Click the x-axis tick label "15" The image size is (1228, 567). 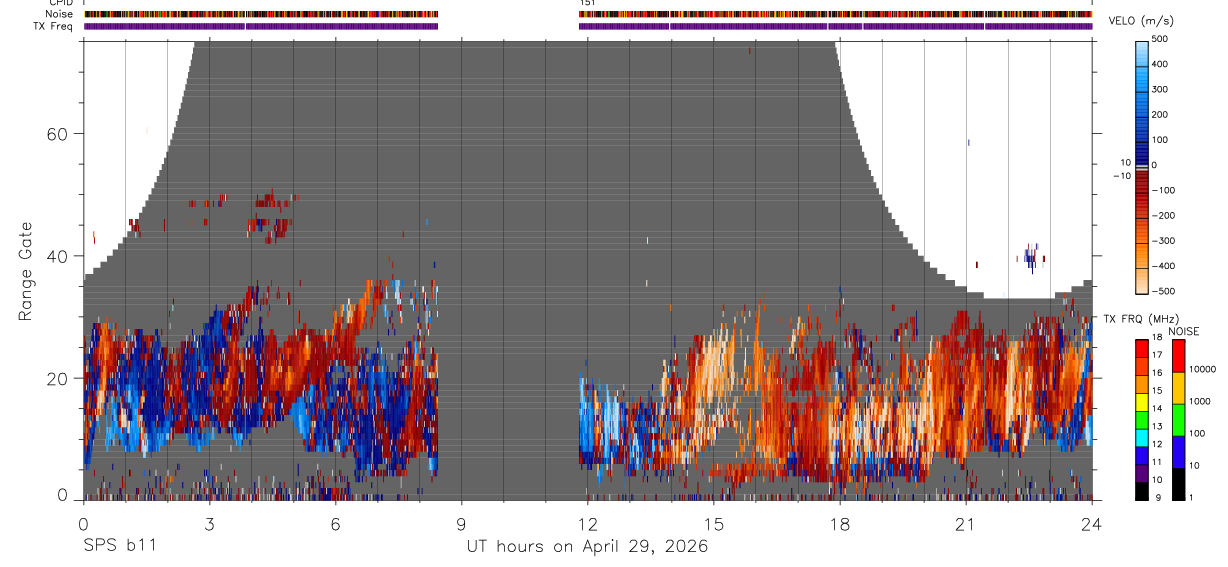tap(714, 524)
